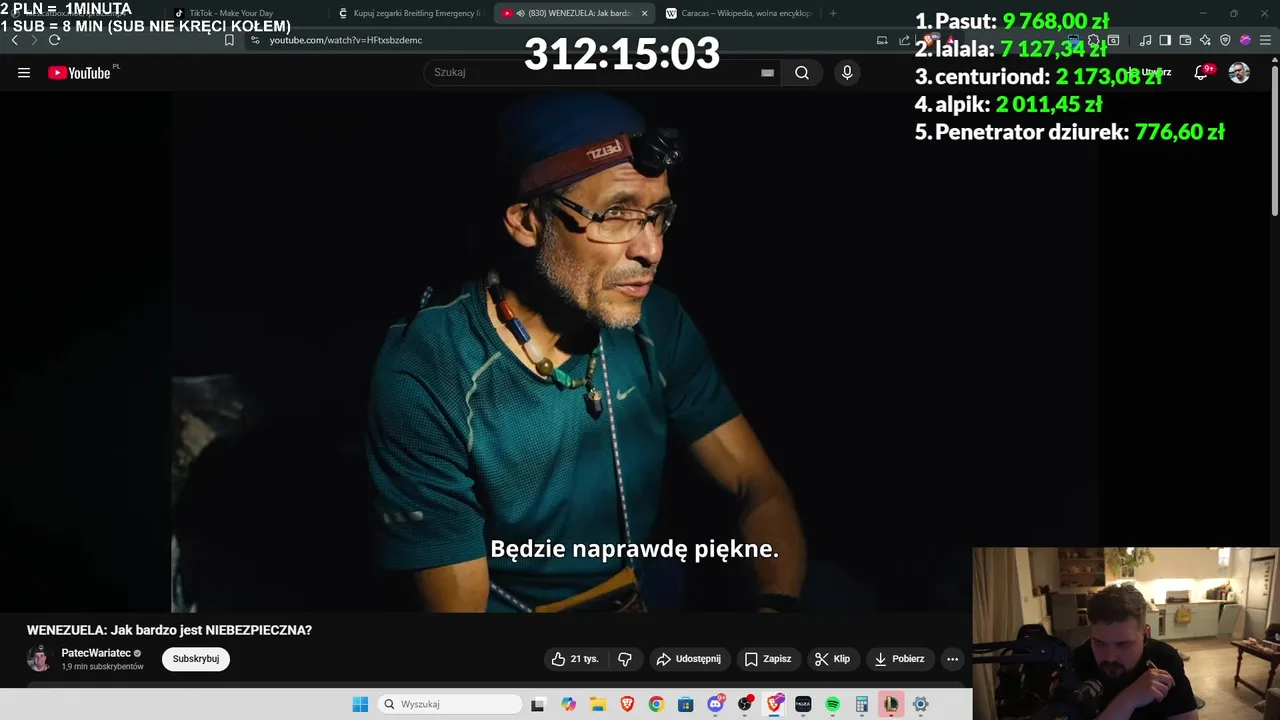The height and width of the screenshot is (720, 1280).
Task: Open Calculator from the taskbar
Action: [x=861, y=704]
